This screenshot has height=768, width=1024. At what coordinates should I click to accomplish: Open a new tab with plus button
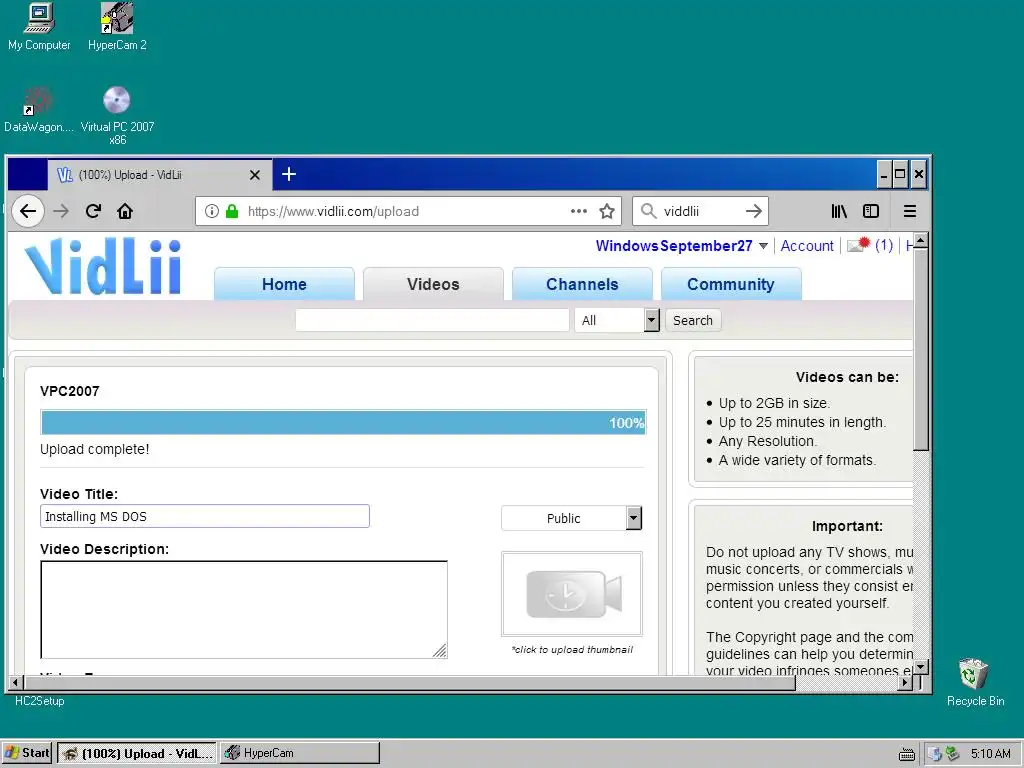(289, 174)
